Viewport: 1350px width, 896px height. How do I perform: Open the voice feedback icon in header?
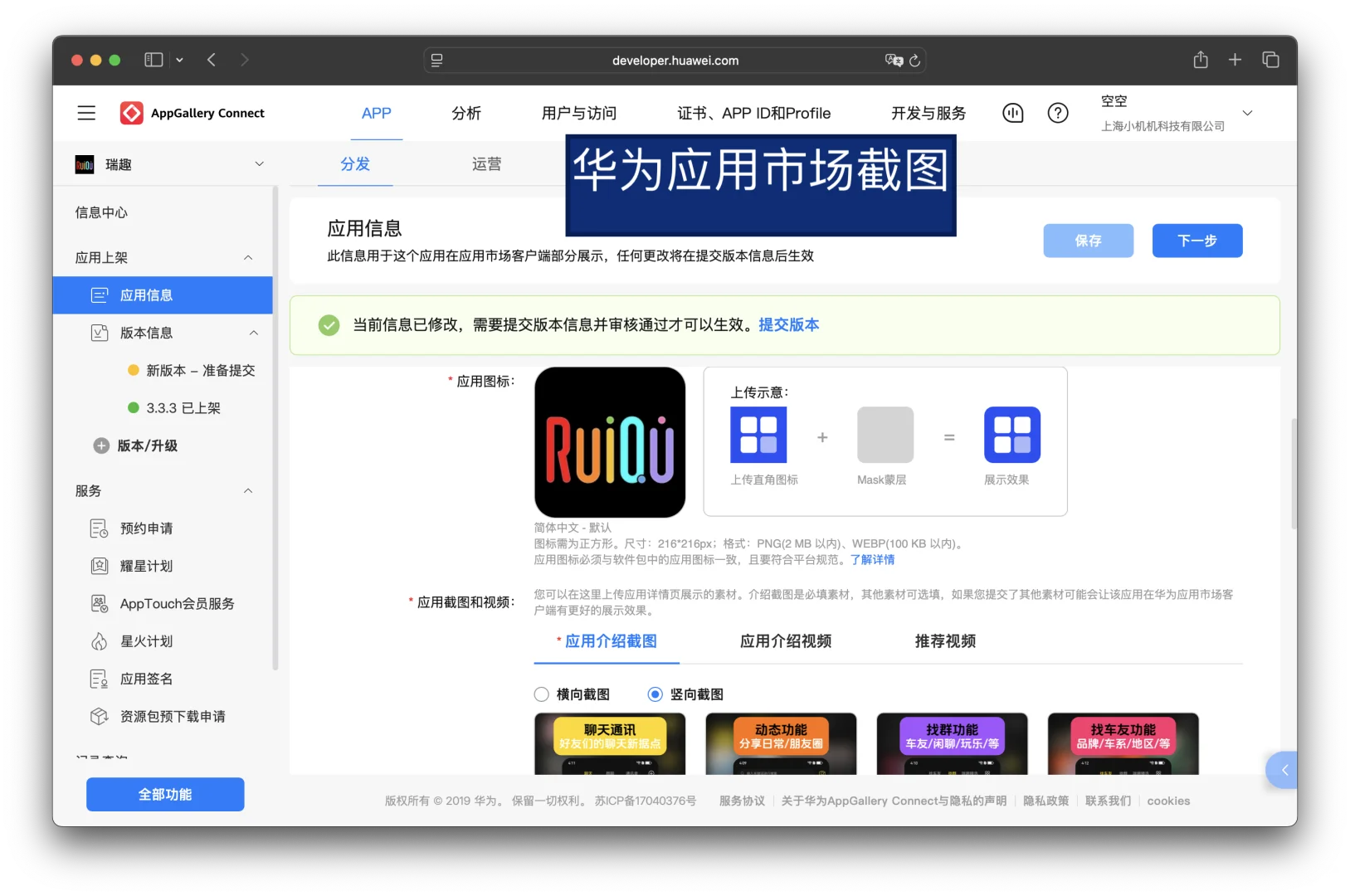[1013, 113]
